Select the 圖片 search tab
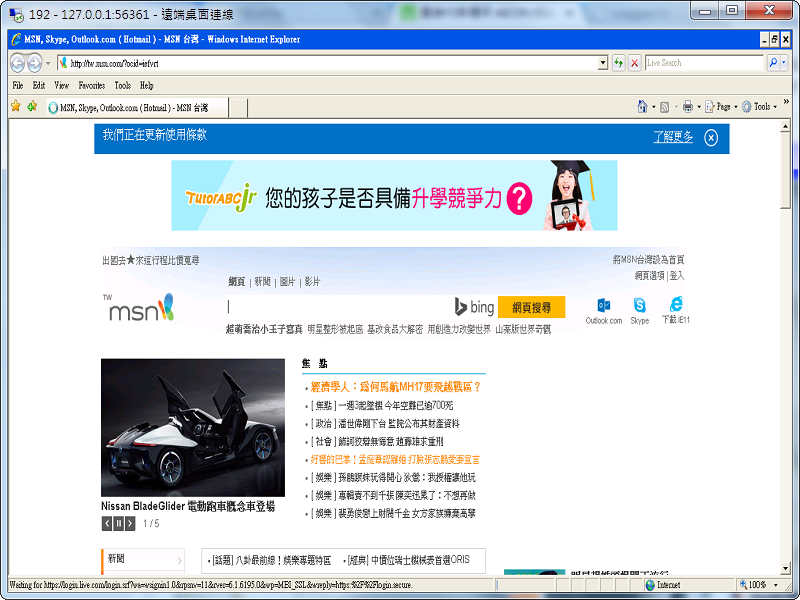Screen dimensions: 800x600 pos(287,282)
